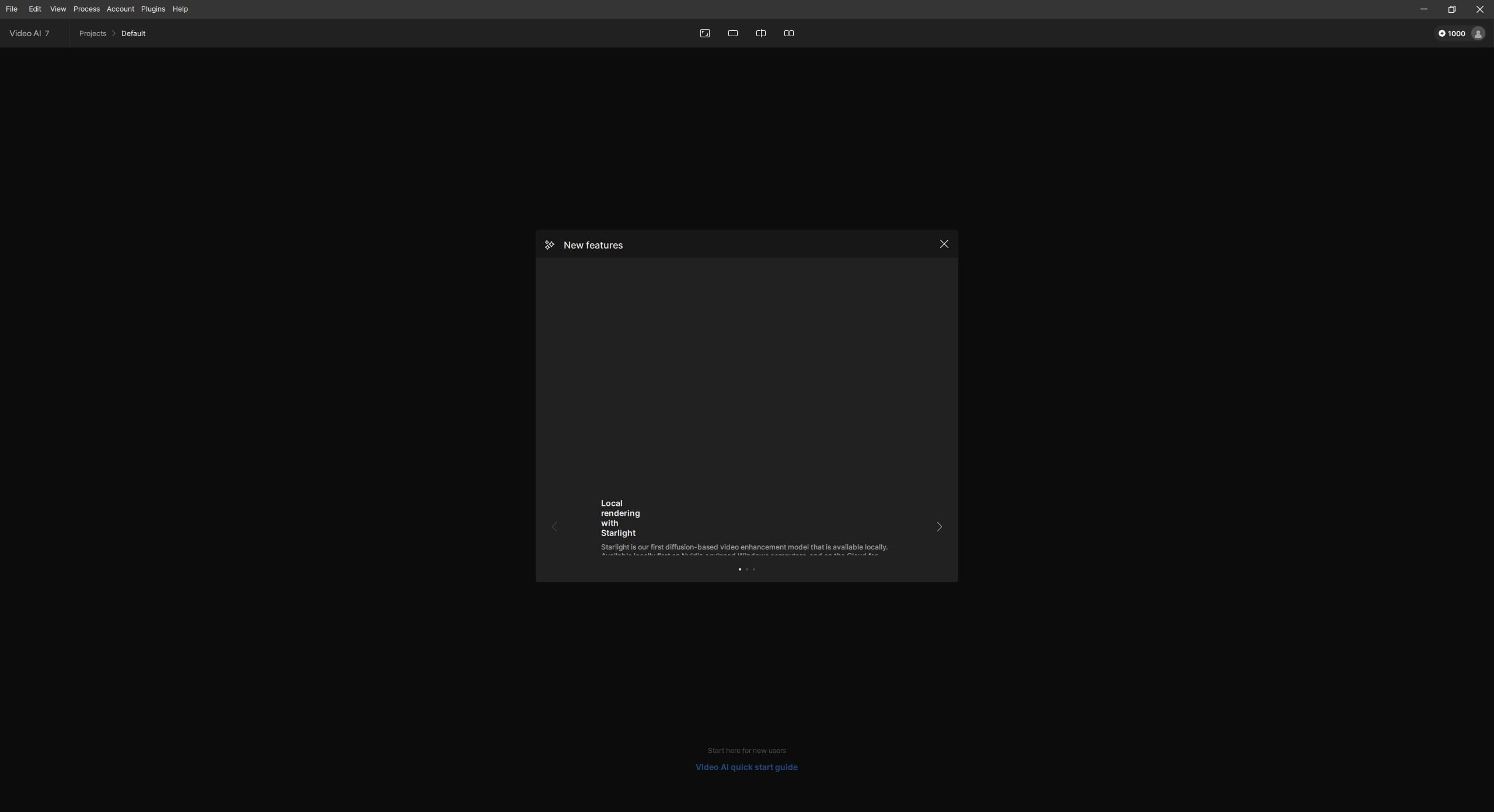
Task: Click the sparkle icon beside New features
Action: pyautogui.click(x=549, y=245)
